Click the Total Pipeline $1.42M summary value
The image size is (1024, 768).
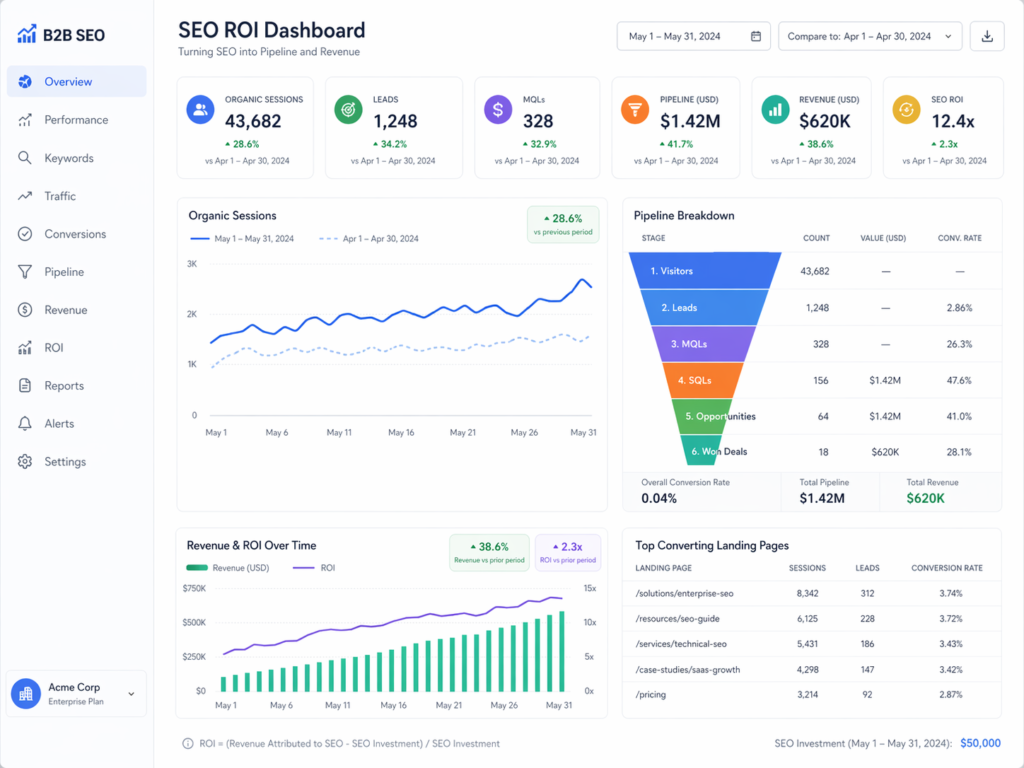click(822, 498)
